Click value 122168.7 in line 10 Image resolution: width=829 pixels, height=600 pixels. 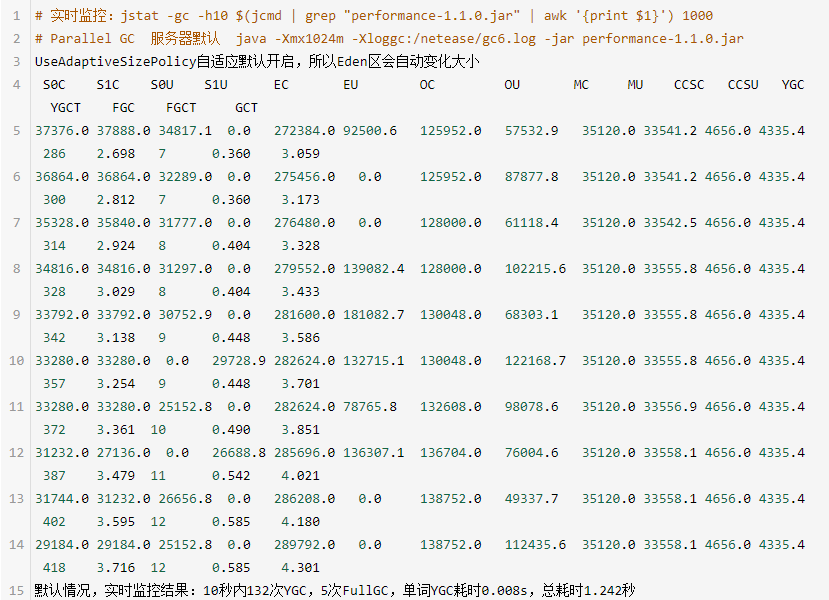tap(535, 361)
